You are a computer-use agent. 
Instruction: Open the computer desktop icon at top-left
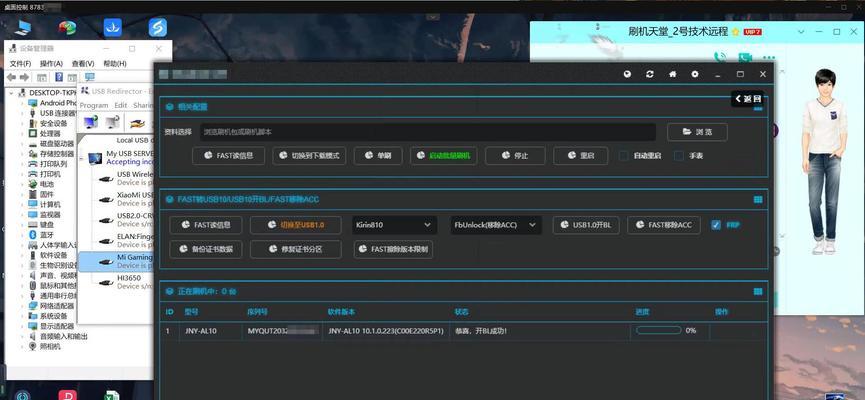(x=23, y=27)
